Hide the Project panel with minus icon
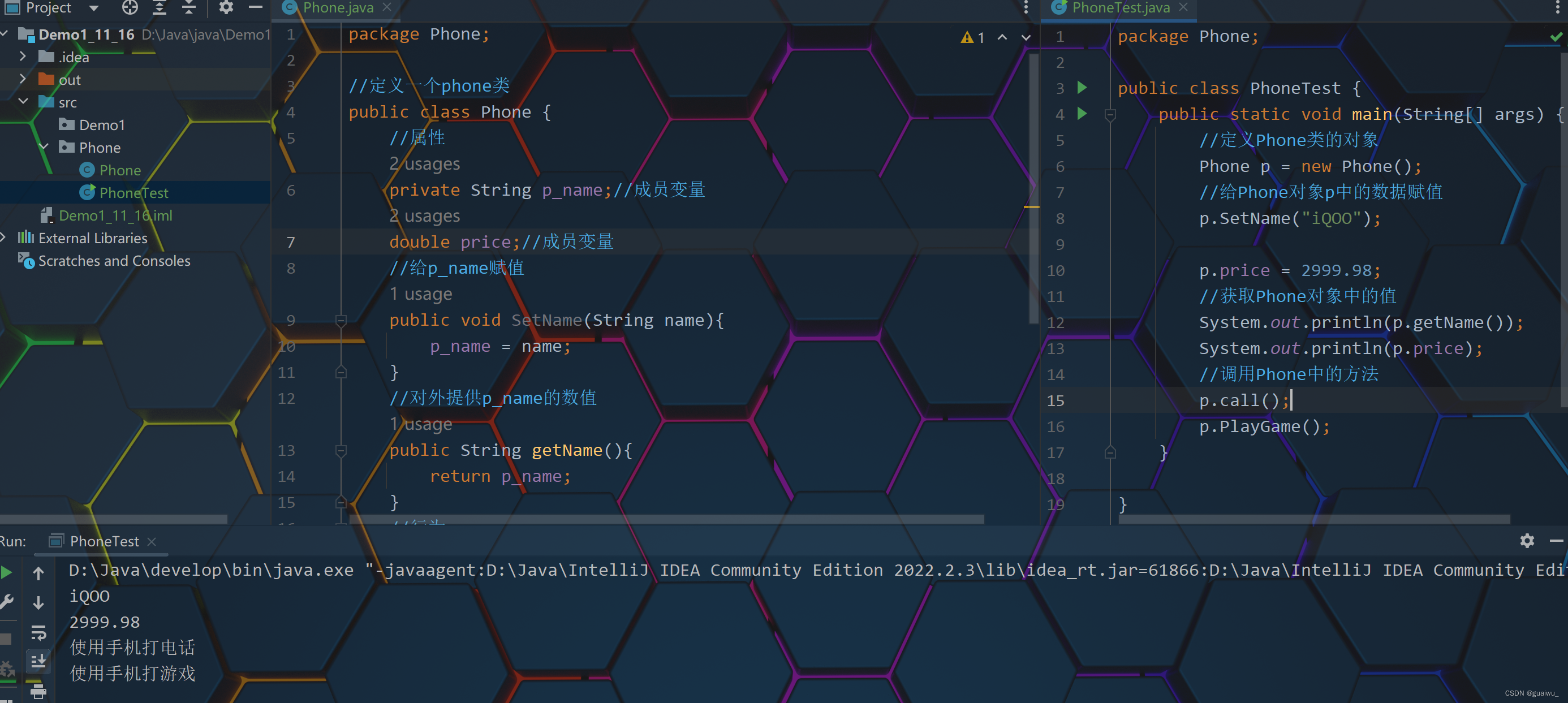 256,7
